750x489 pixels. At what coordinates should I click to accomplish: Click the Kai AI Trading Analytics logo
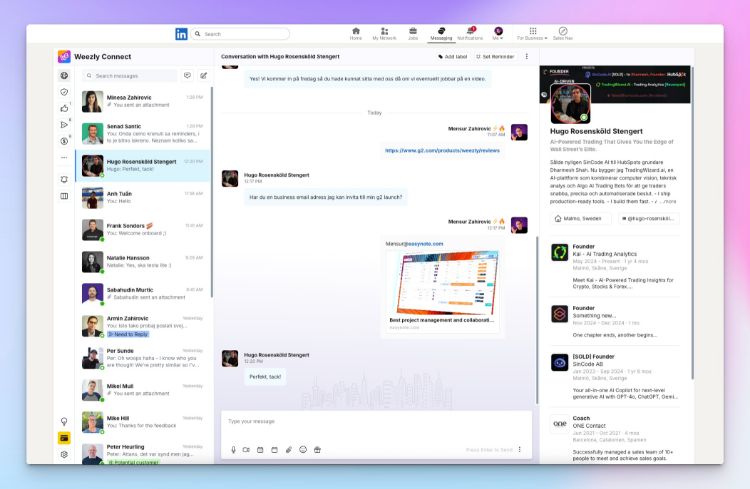click(559, 252)
